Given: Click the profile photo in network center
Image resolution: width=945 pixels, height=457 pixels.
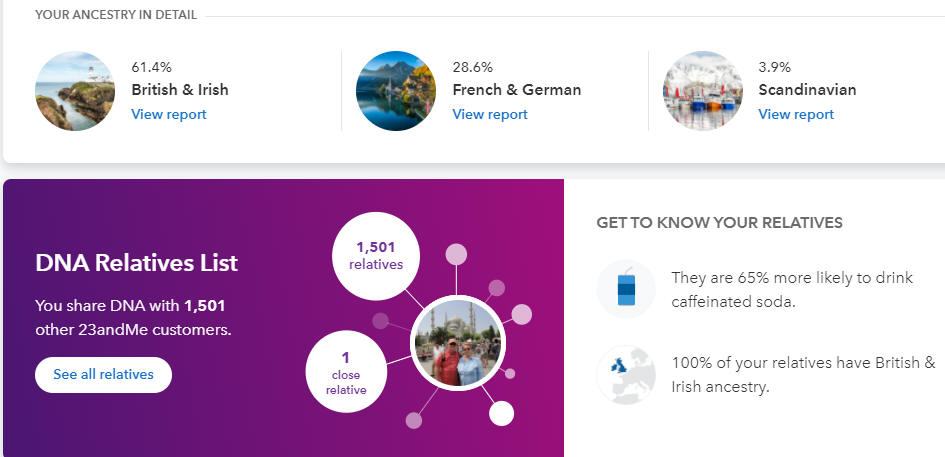Looking at the screenshot, I should click(458, 343).
